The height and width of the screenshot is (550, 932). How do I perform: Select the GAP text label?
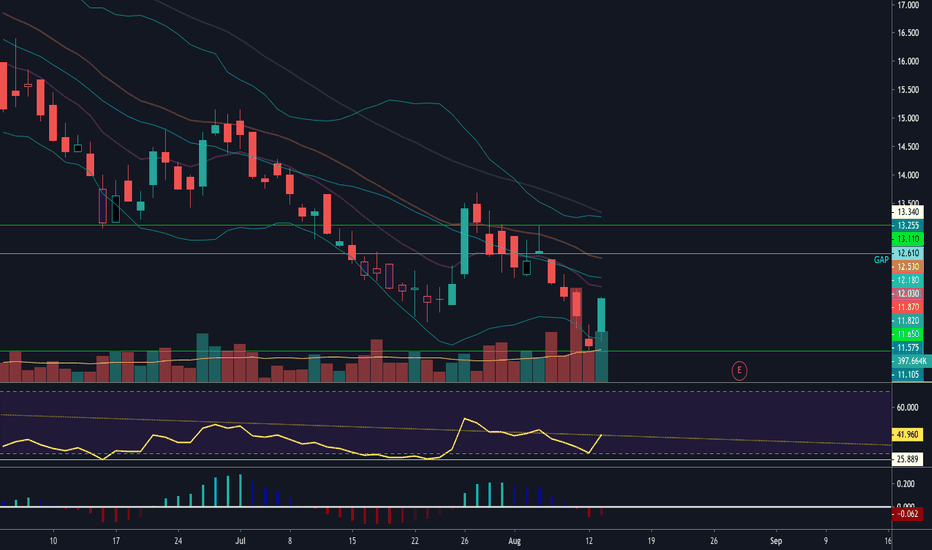[x=881, y=260]
